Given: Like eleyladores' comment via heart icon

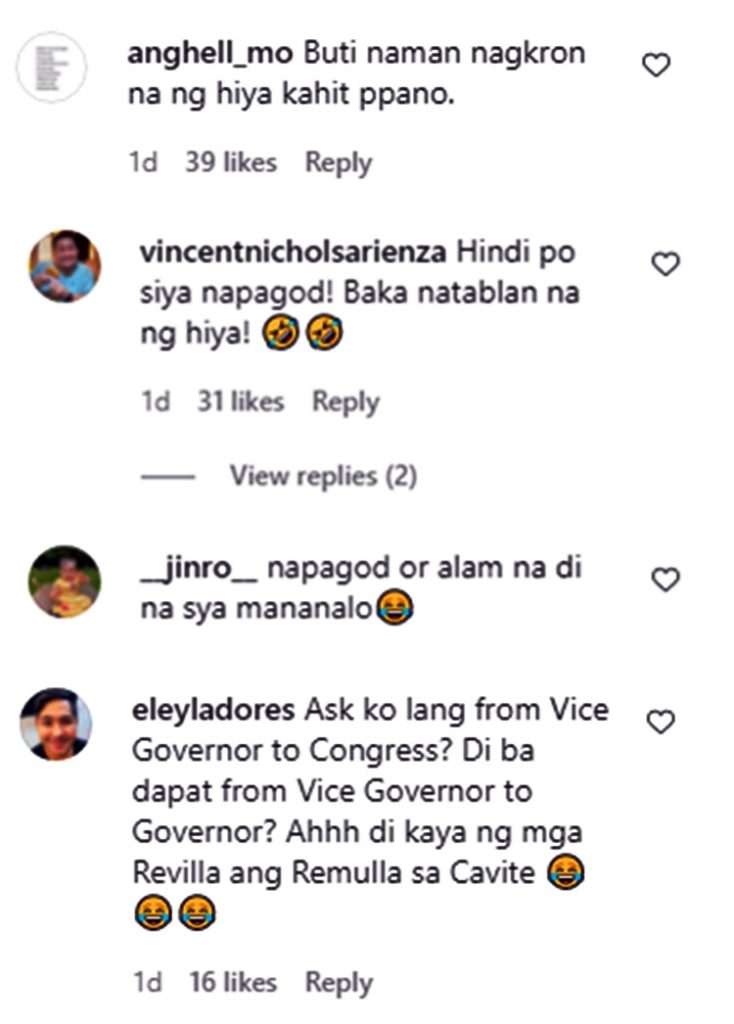Looking at the screenshot, I should point(660,722).
